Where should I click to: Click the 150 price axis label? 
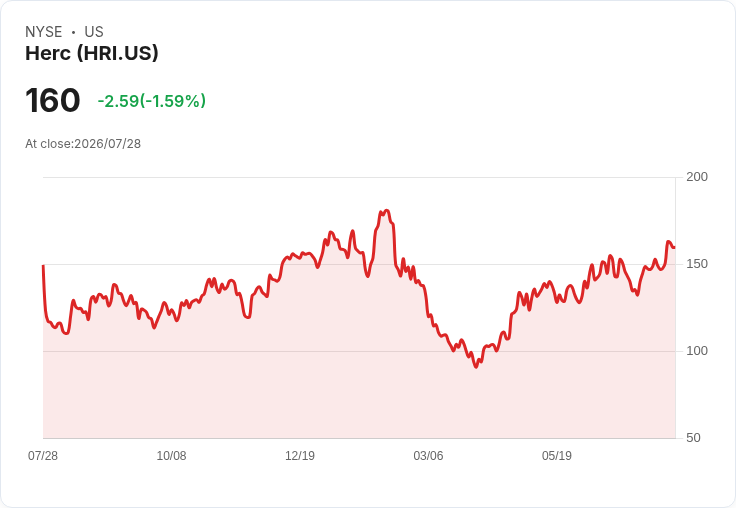697,264
